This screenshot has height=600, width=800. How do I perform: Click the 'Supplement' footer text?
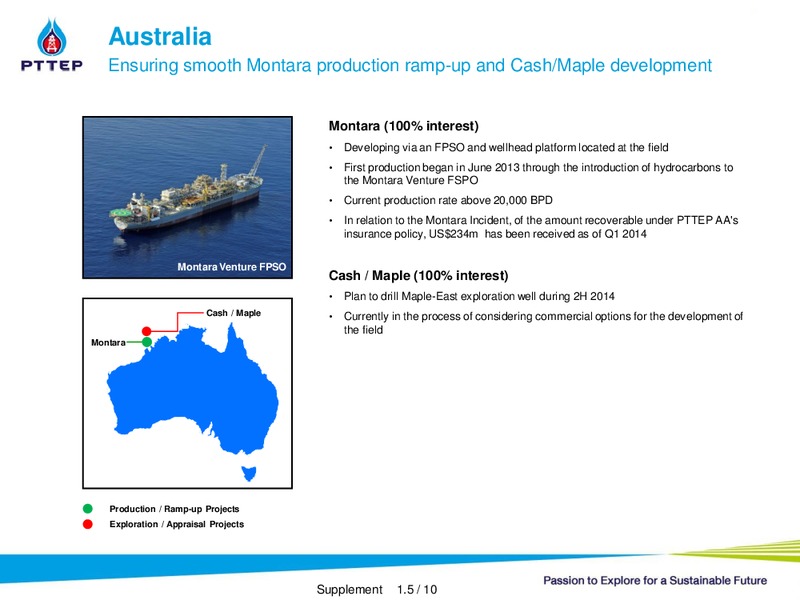click(349, 589)
